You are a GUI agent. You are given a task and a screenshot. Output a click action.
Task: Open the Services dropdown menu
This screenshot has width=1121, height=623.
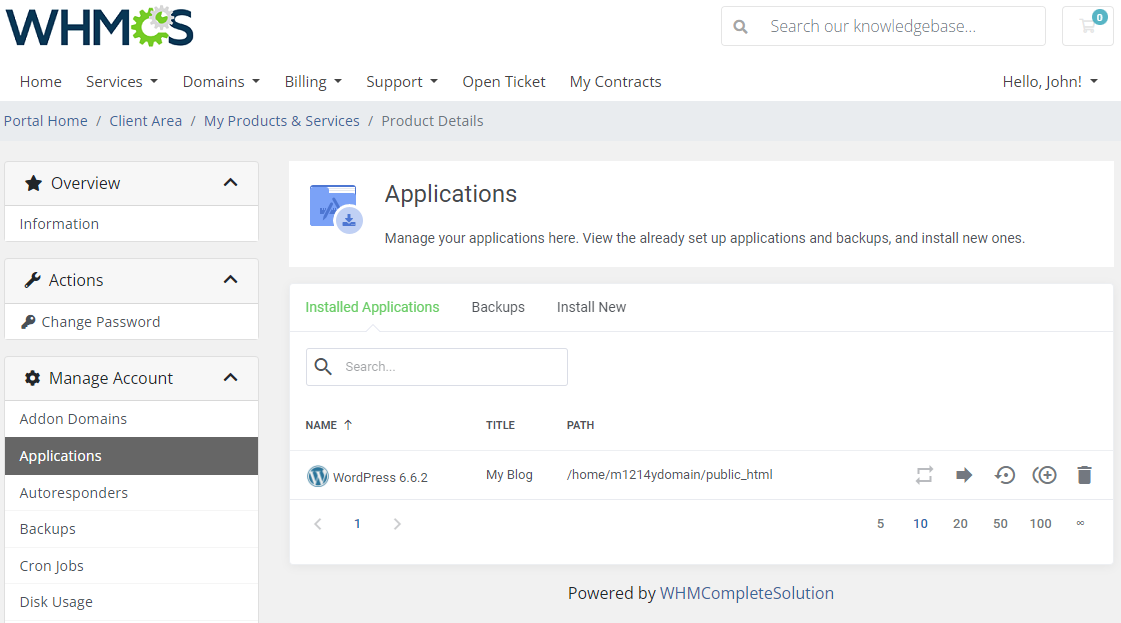[x=122, y=82]
